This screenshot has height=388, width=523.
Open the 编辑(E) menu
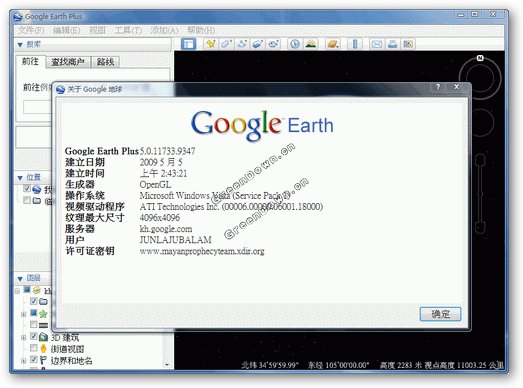(66, 30)
